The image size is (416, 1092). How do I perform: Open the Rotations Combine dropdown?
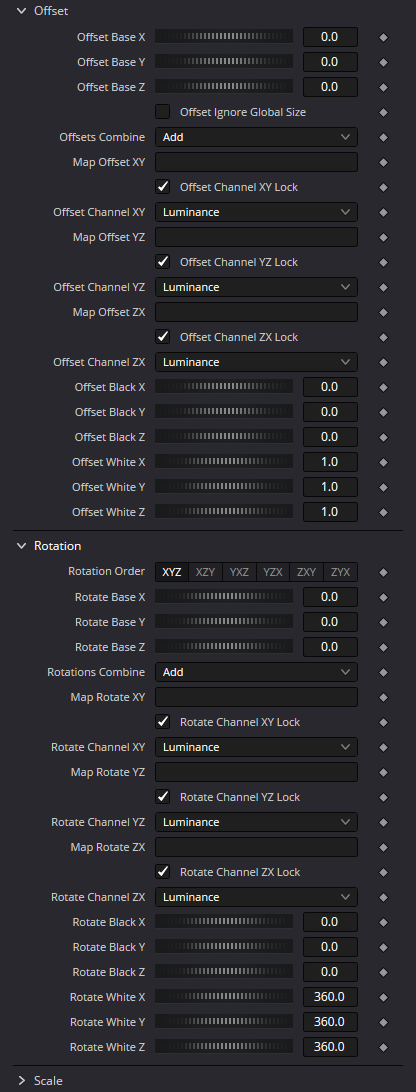(x=256, y=672)
